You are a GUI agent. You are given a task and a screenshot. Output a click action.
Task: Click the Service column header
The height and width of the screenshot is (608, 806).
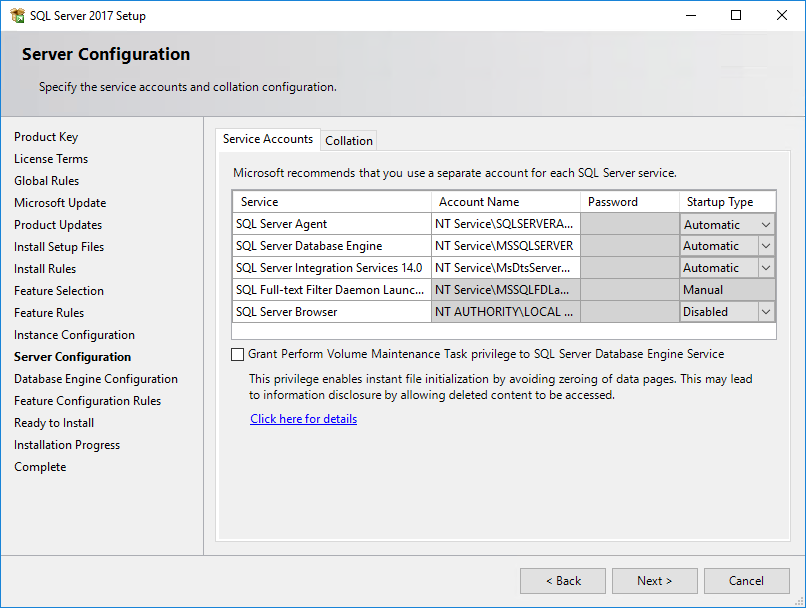332,202
